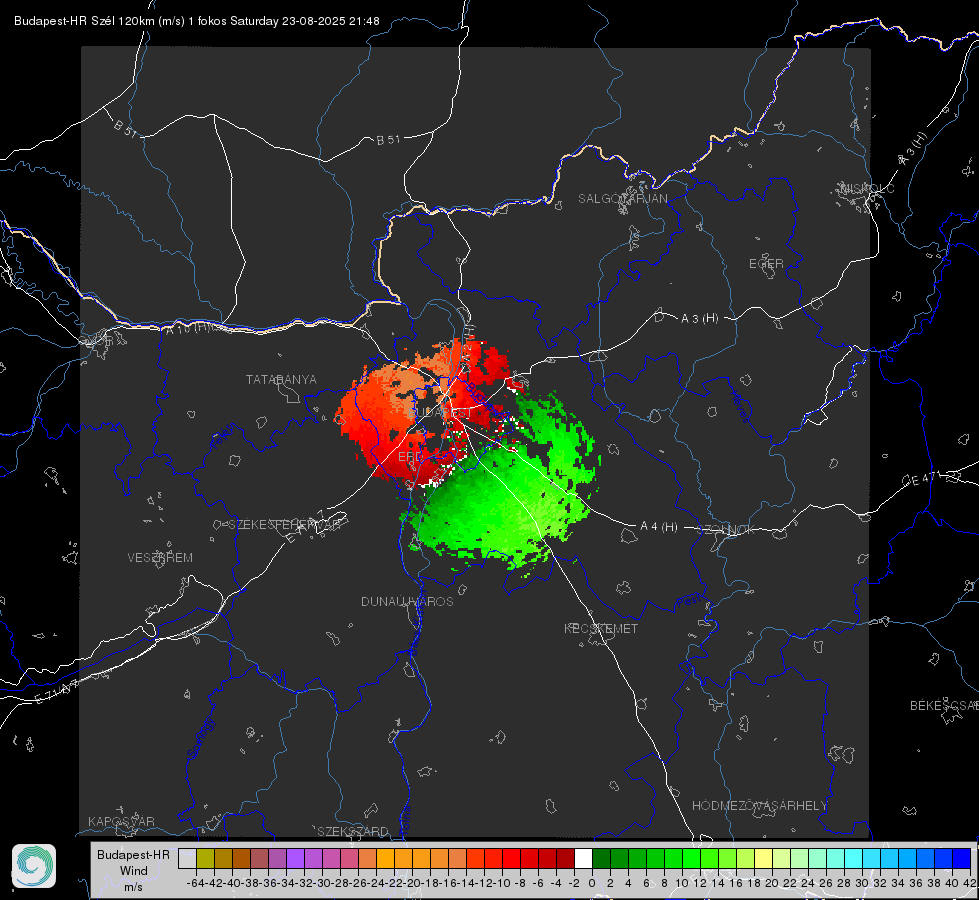The image size is (979, 900).
Task: Click the blue 'Heves' county label
Action: (x=739, y=406)
